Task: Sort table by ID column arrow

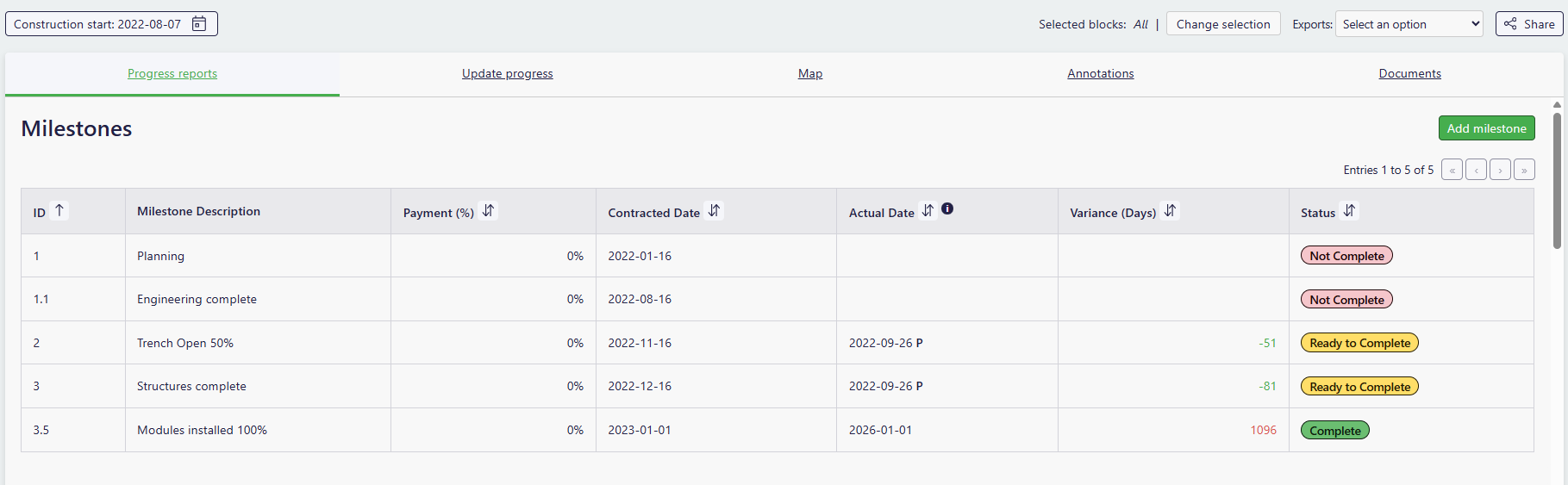Action: click(59, 210)
